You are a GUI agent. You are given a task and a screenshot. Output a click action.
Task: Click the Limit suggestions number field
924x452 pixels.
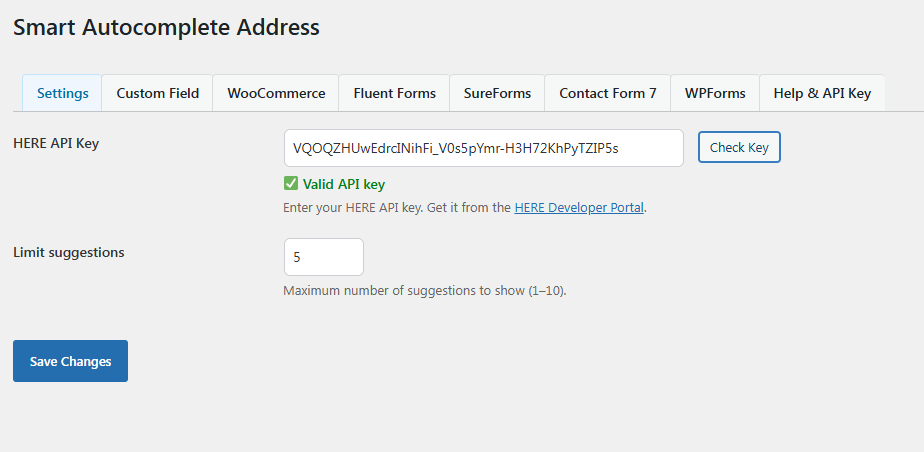[x=324, y=257]
